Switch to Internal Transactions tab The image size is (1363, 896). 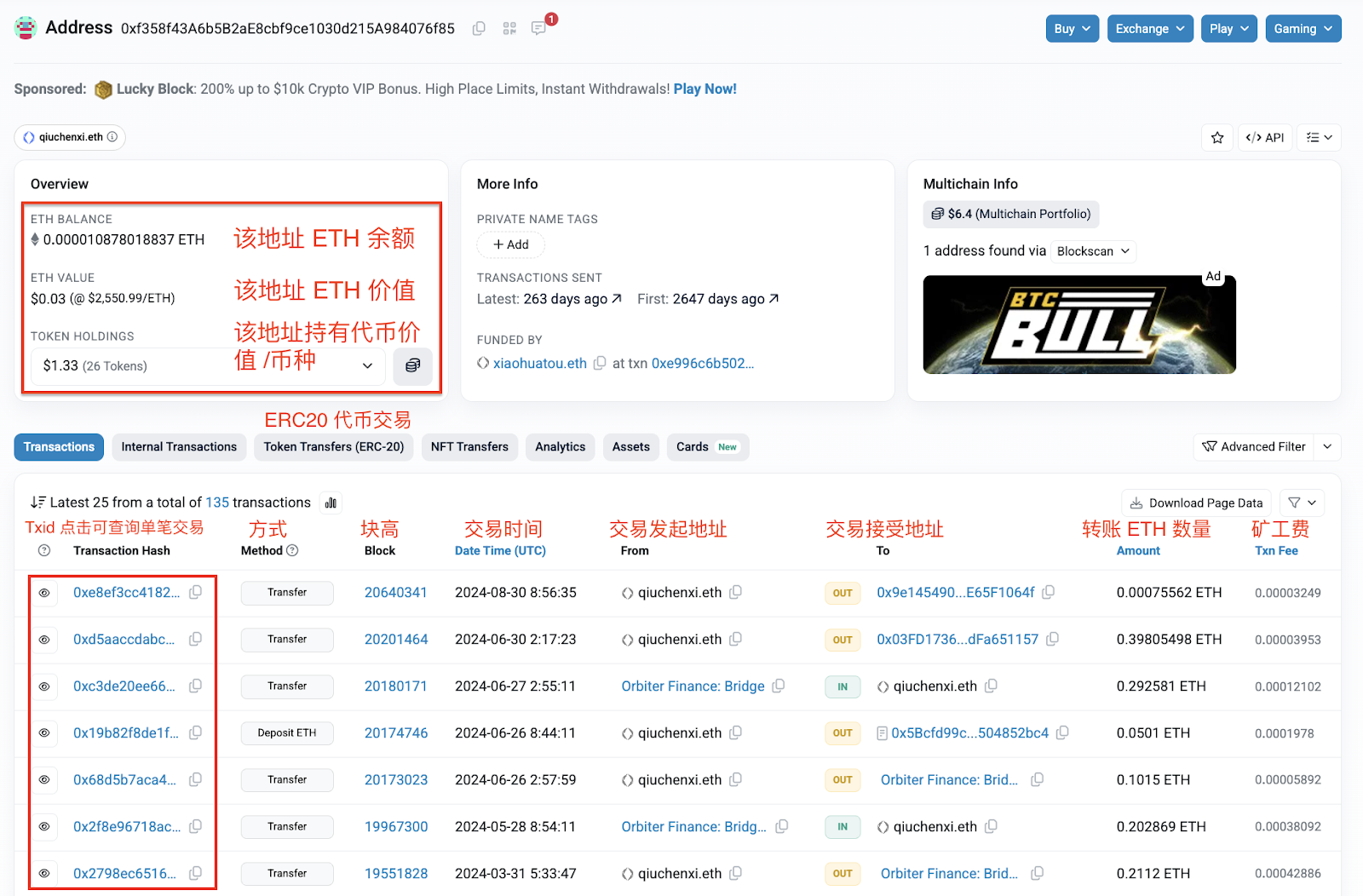(x=179, y=447)
